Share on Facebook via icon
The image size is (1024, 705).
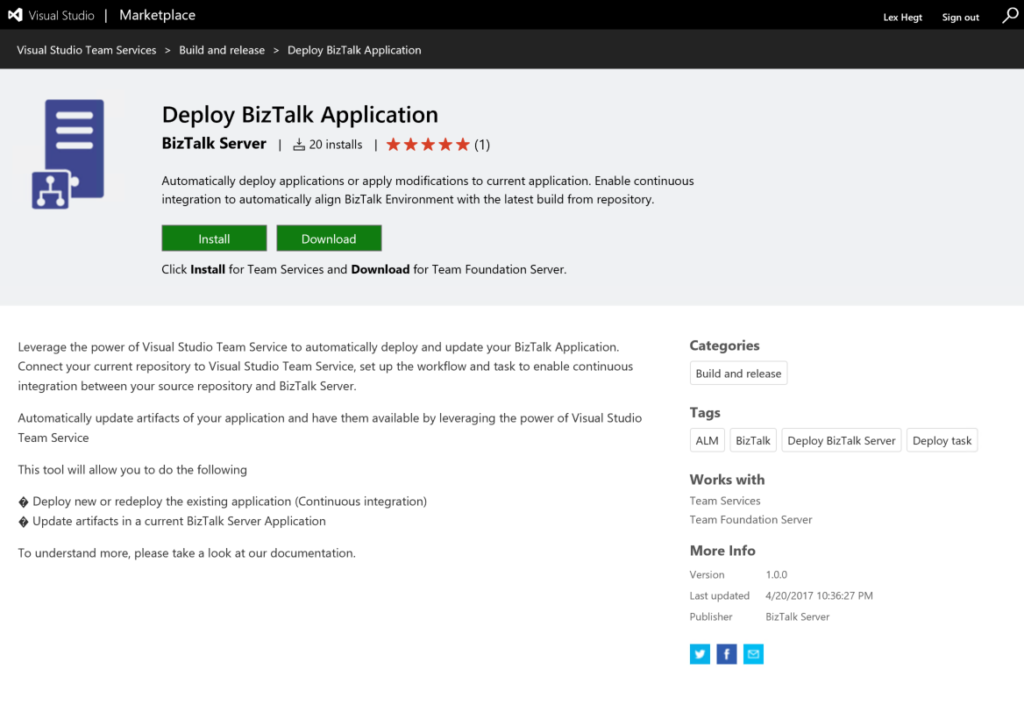(x=727, y=654)
